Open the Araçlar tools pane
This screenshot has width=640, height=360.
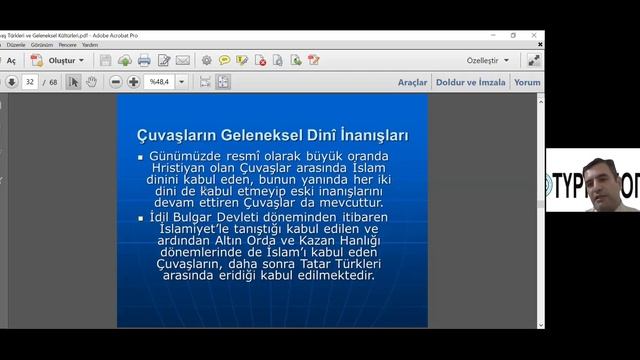pyautogui.click(x=412, y=82)
